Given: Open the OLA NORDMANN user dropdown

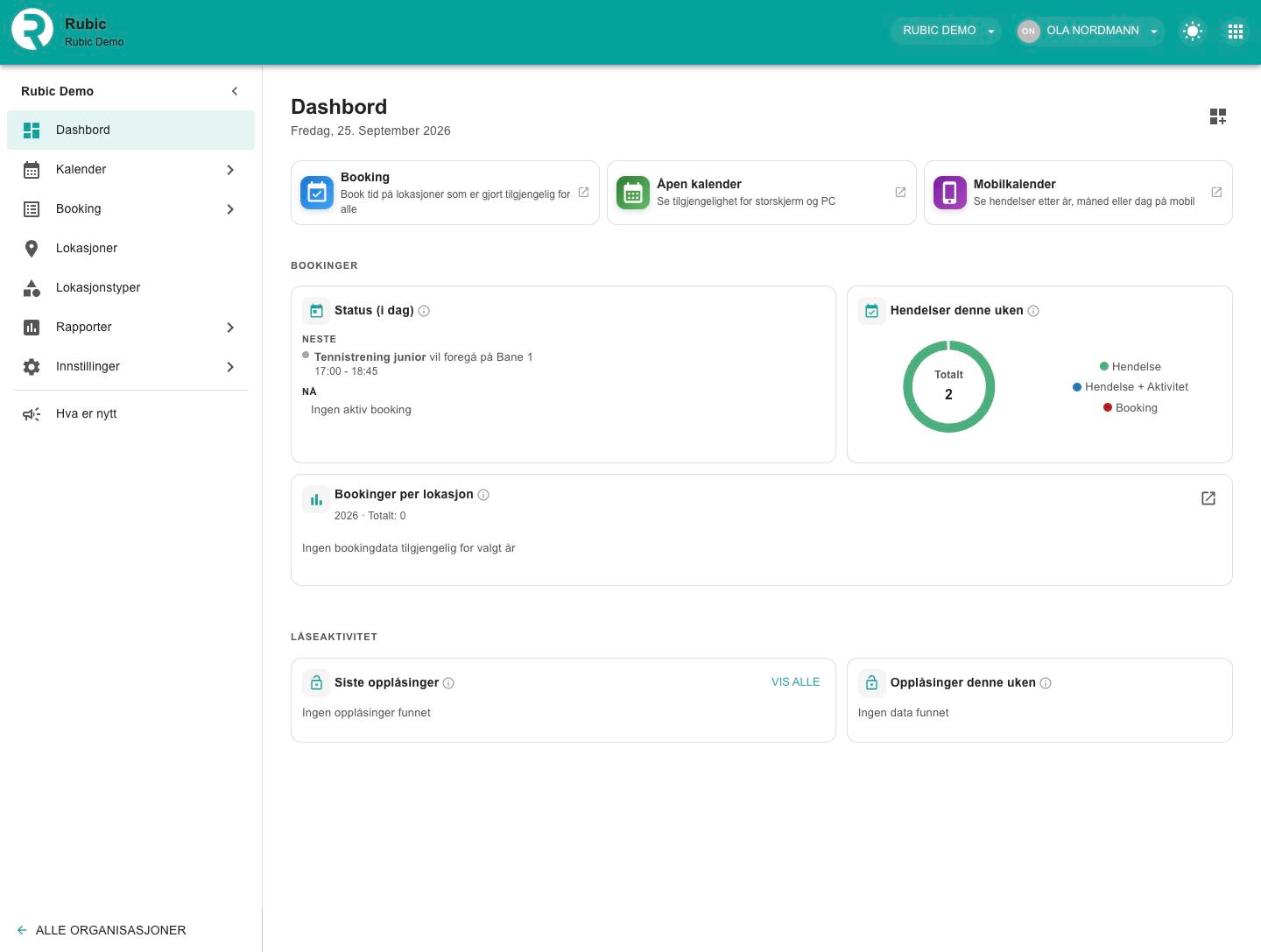Looking at the screenshot, I should point(1090,31).
